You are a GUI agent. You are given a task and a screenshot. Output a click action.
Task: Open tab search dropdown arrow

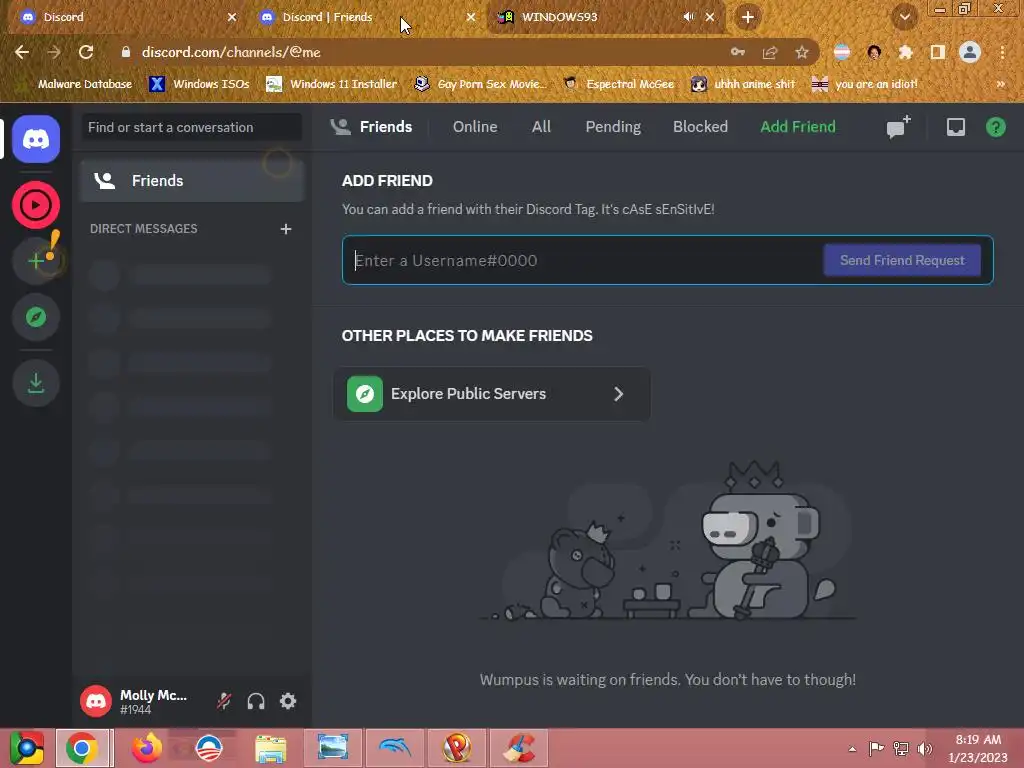coord(904,17)
